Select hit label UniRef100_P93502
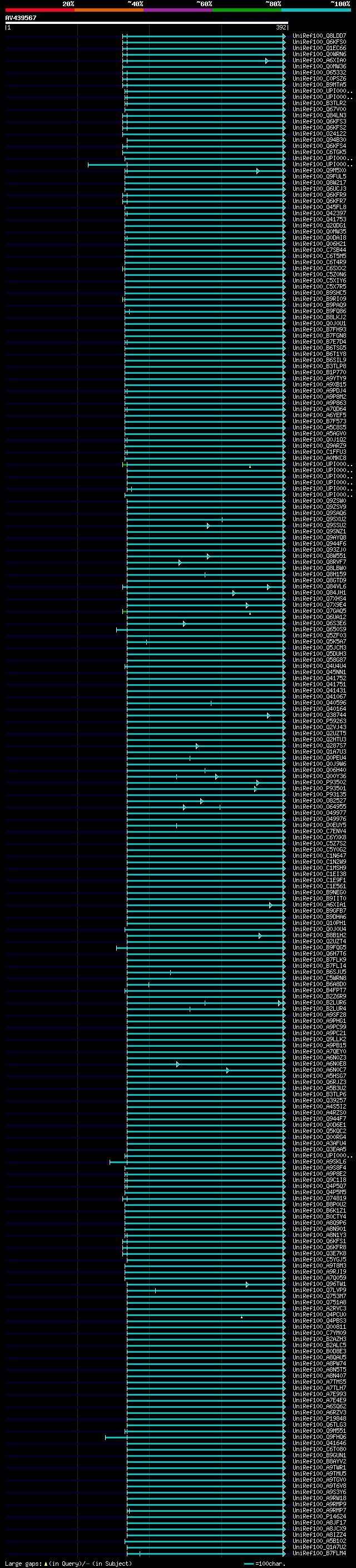 click(x=319, y=782)
